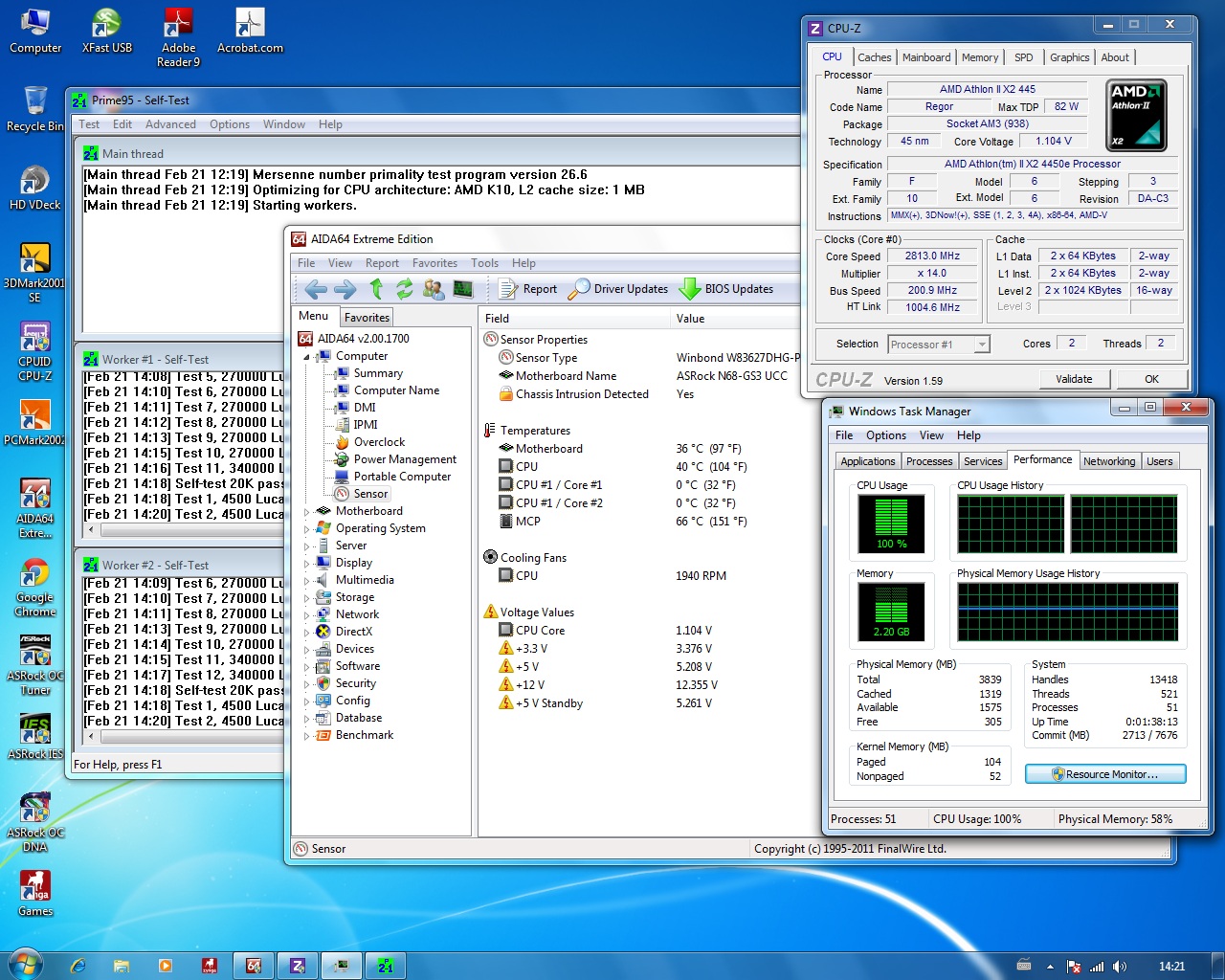Click the taskbar clock showing 14:21
Viewport: 1225px width, 980px height.
(x=1171, y=967)
